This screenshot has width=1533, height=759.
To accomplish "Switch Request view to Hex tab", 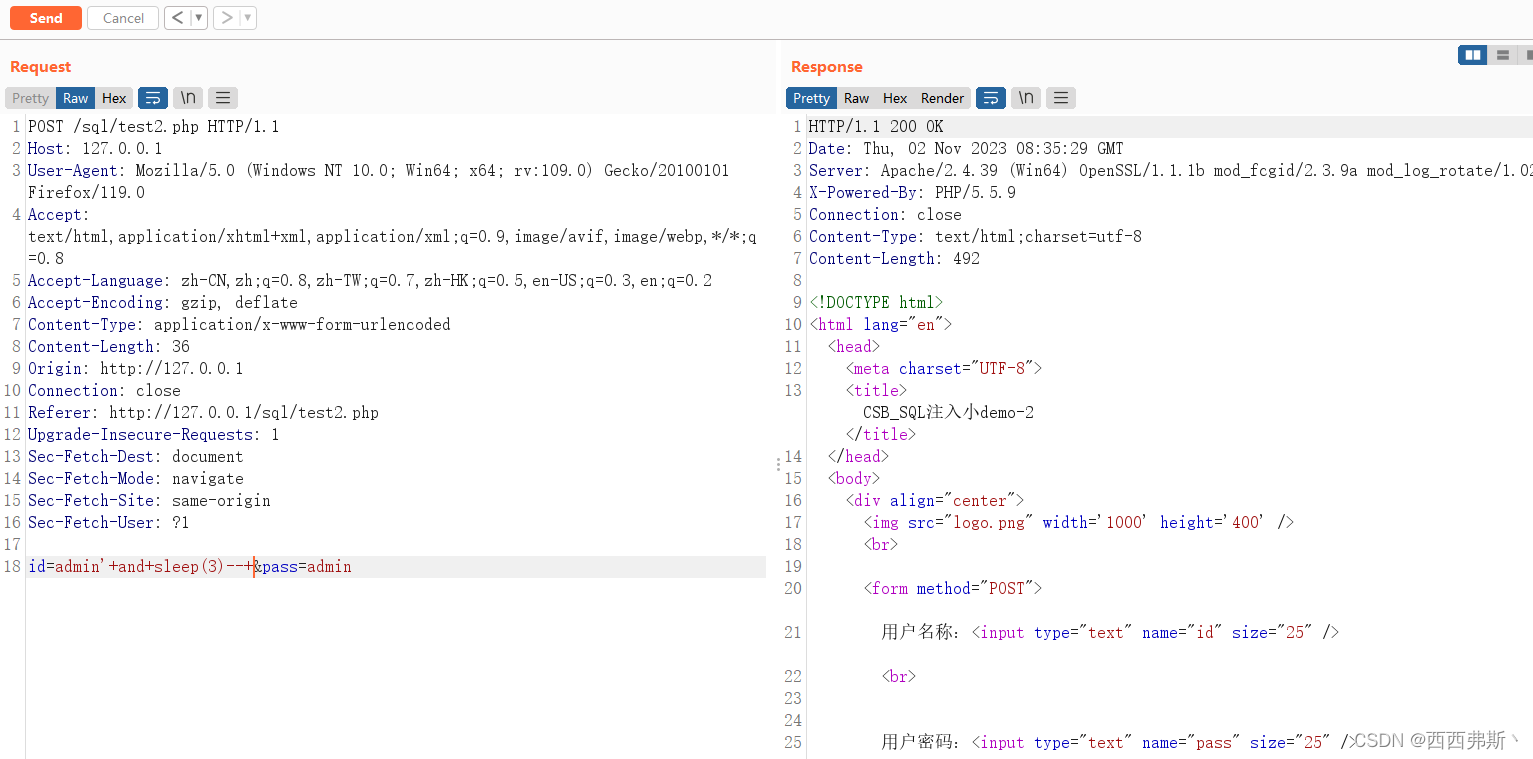I will [x=114, y=98].
